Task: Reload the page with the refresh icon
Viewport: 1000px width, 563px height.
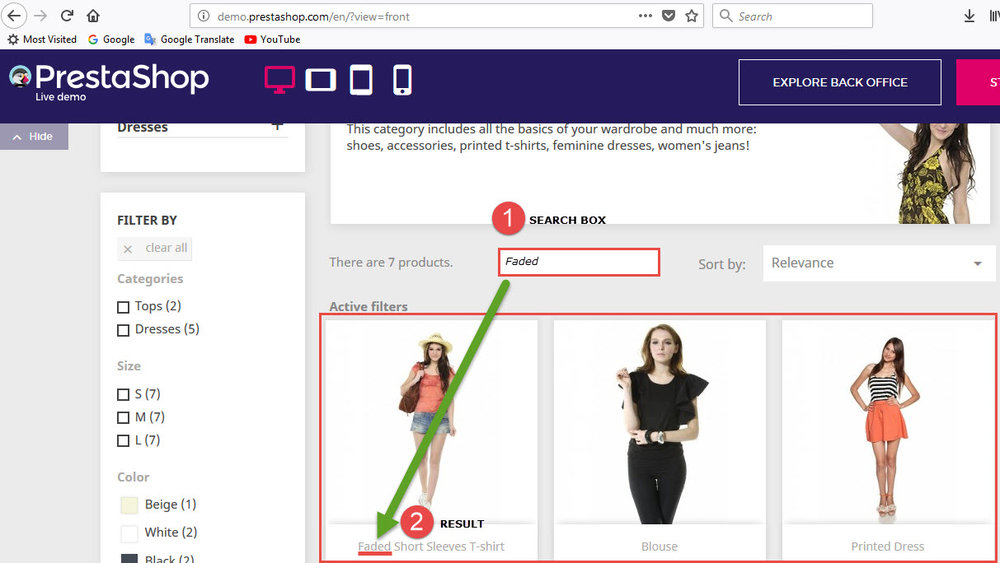Action: point(67,15)
